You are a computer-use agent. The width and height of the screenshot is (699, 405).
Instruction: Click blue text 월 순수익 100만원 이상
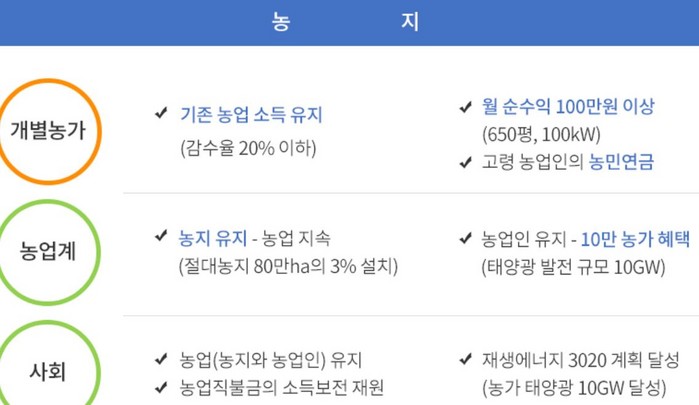[x=568, y=107]
